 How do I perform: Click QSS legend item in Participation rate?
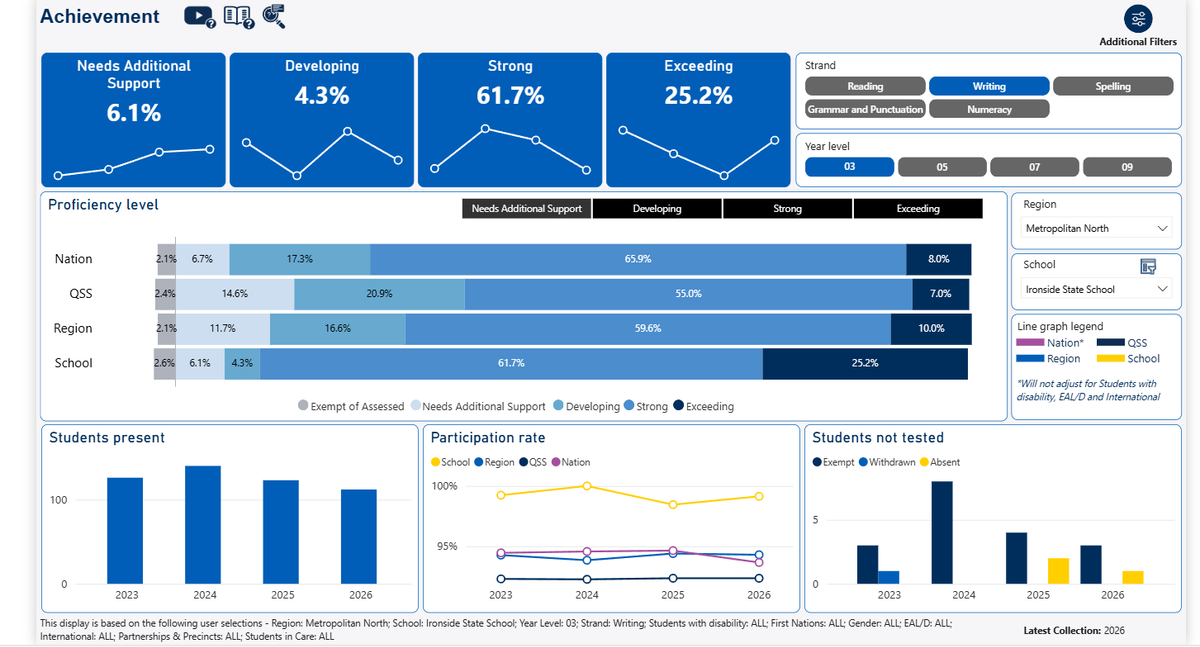(533, 462)
